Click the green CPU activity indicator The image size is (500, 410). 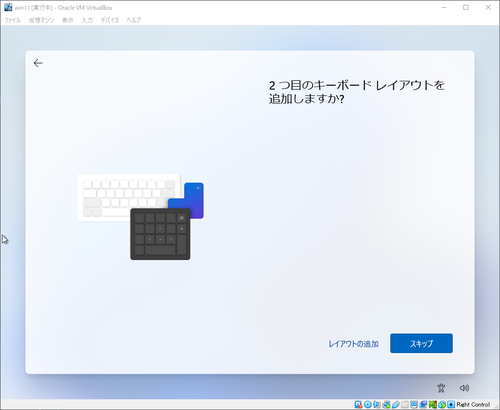click(433, 405)
